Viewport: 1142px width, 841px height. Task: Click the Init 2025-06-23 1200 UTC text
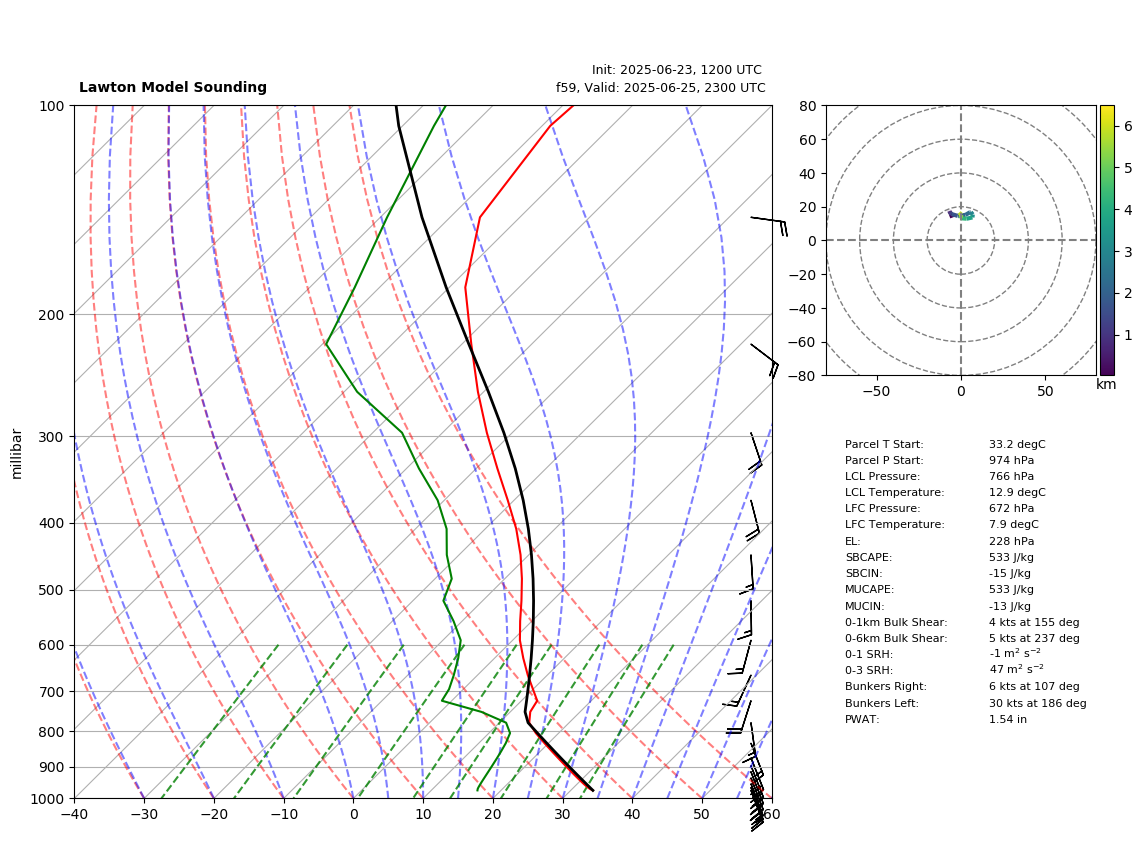click(x=677, y=70)
